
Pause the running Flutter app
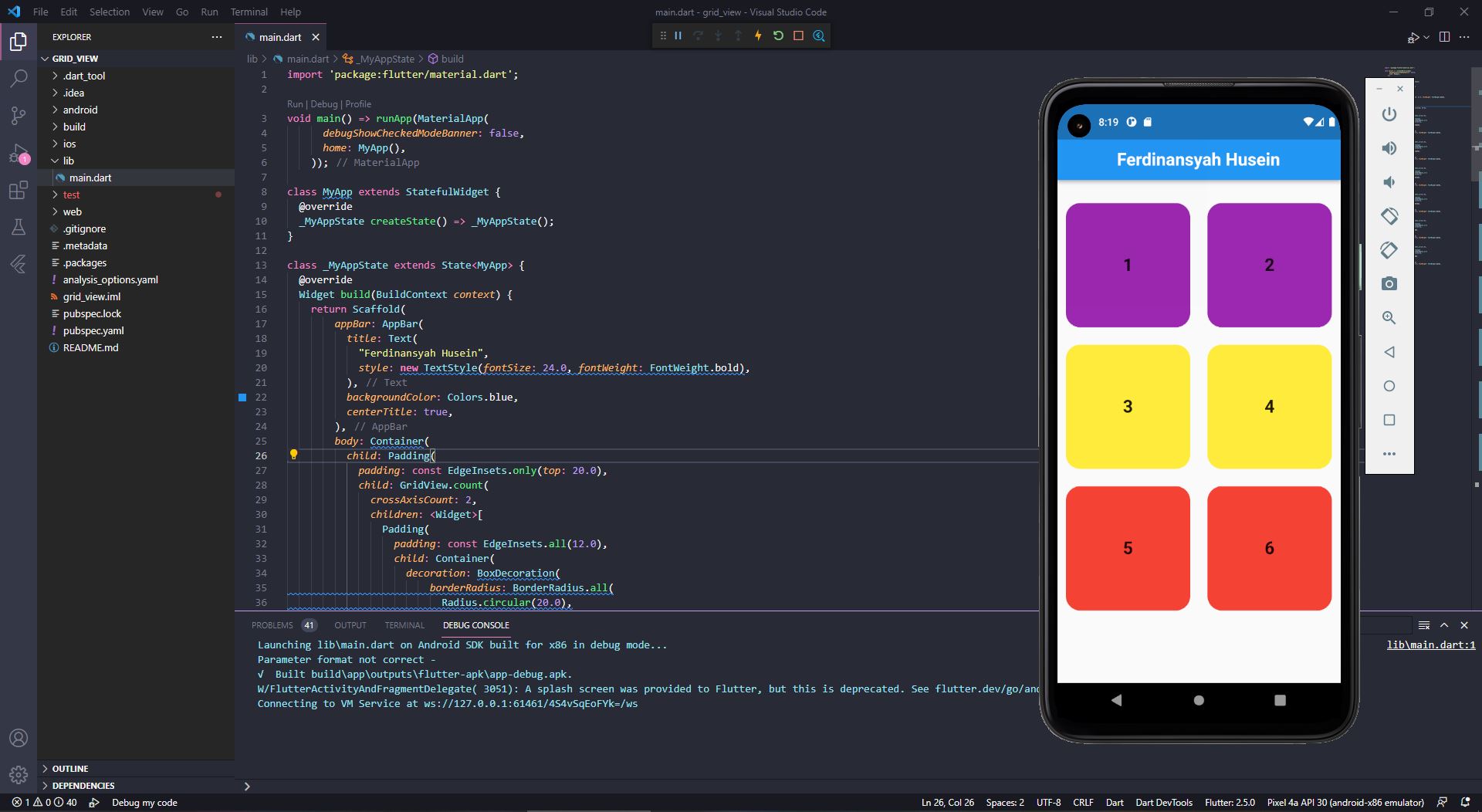(x=678, y=36)
